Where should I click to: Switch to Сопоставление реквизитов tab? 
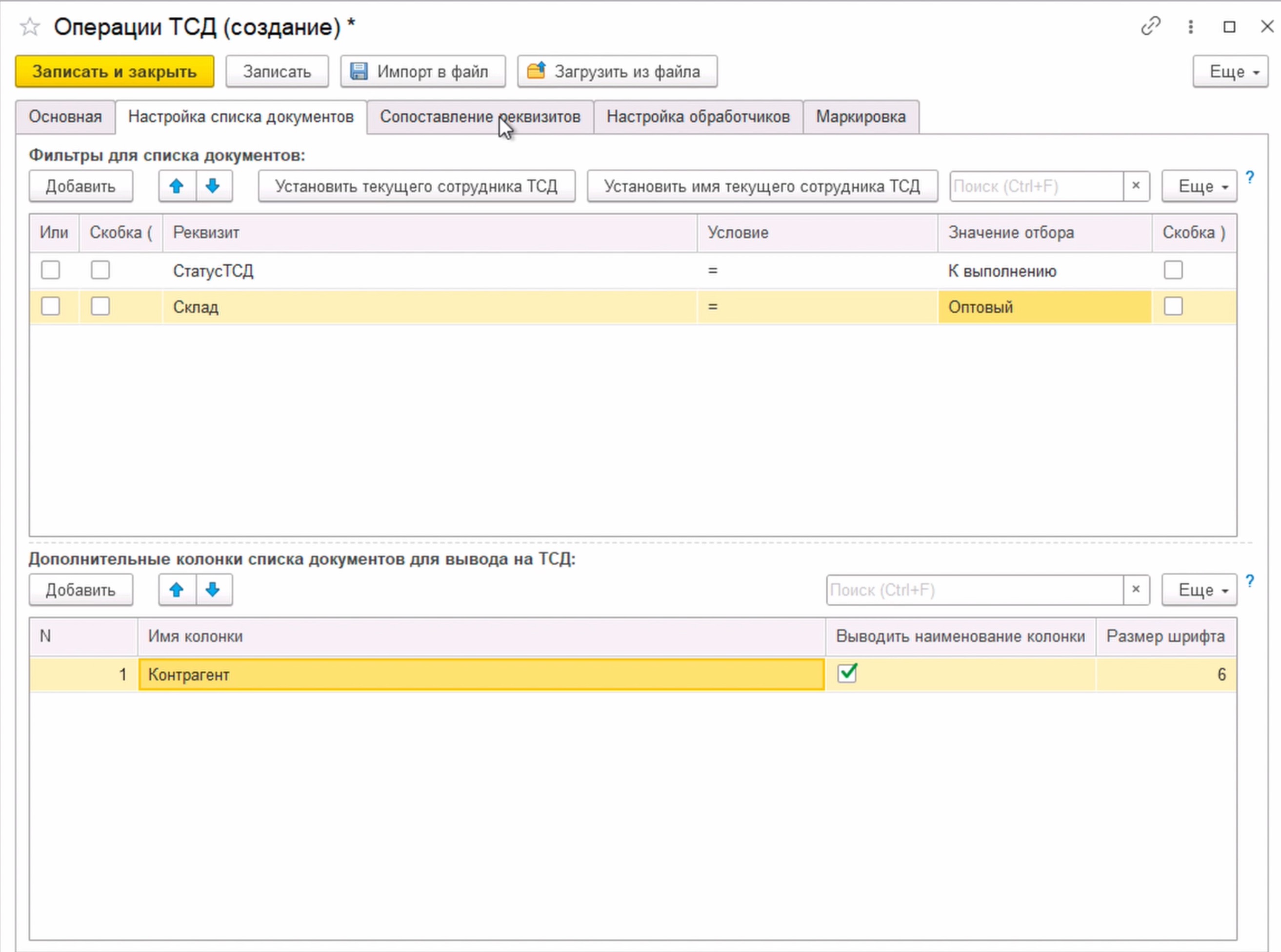480,117
